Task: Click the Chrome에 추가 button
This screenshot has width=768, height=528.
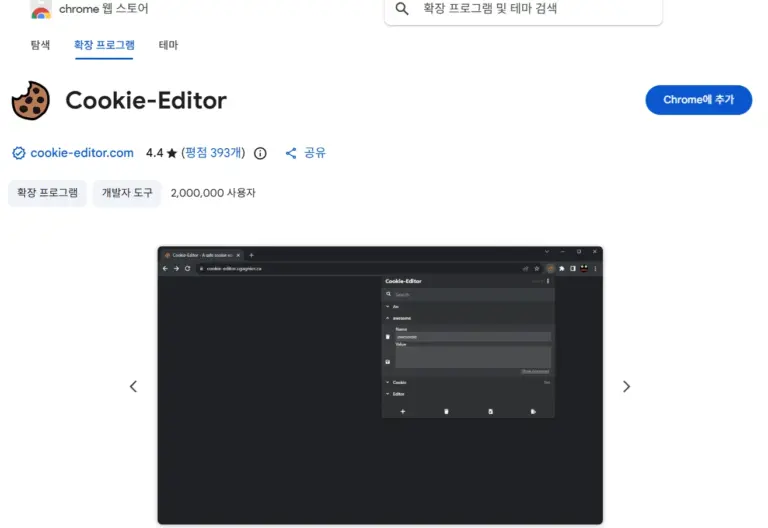Action: tap(698, 100)
